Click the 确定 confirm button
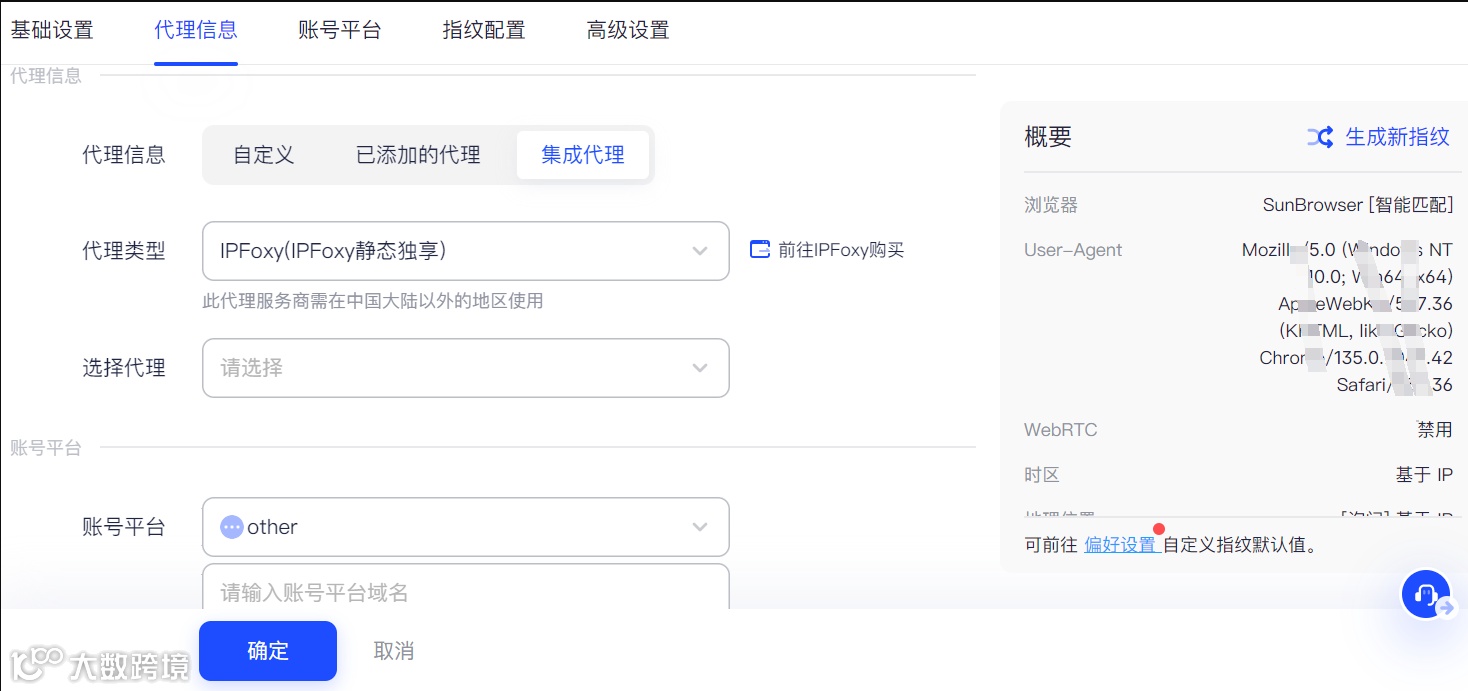 click(268, 651)
